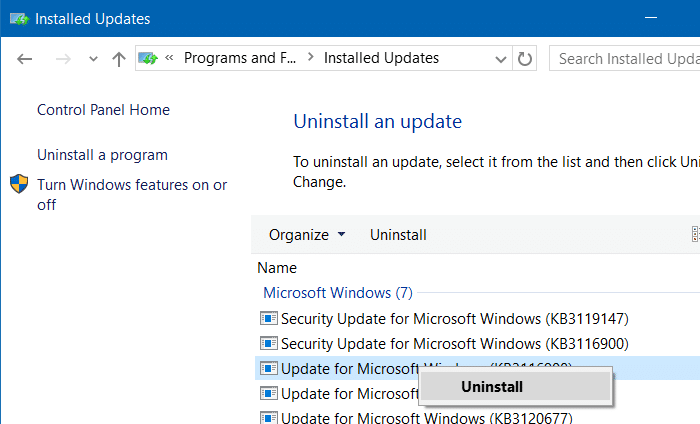Open Turn Windows features on or off
The image size is (700, 424).
pyautogui.click(x=132, y=195)
